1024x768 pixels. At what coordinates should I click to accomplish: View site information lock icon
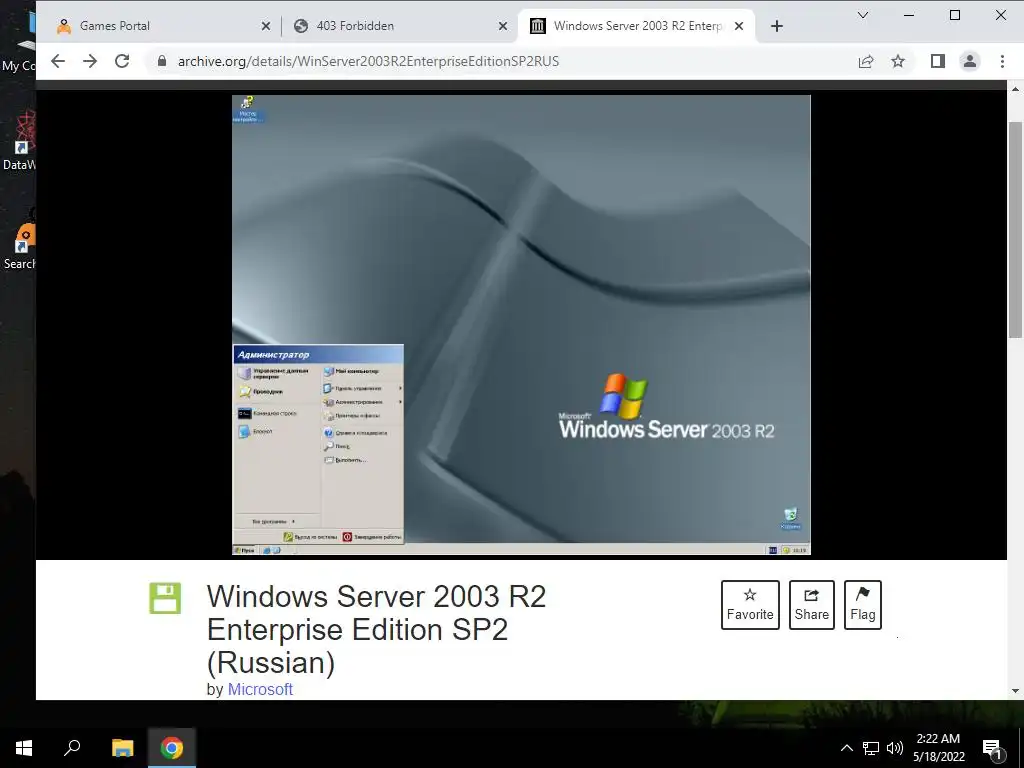[162, 61]
